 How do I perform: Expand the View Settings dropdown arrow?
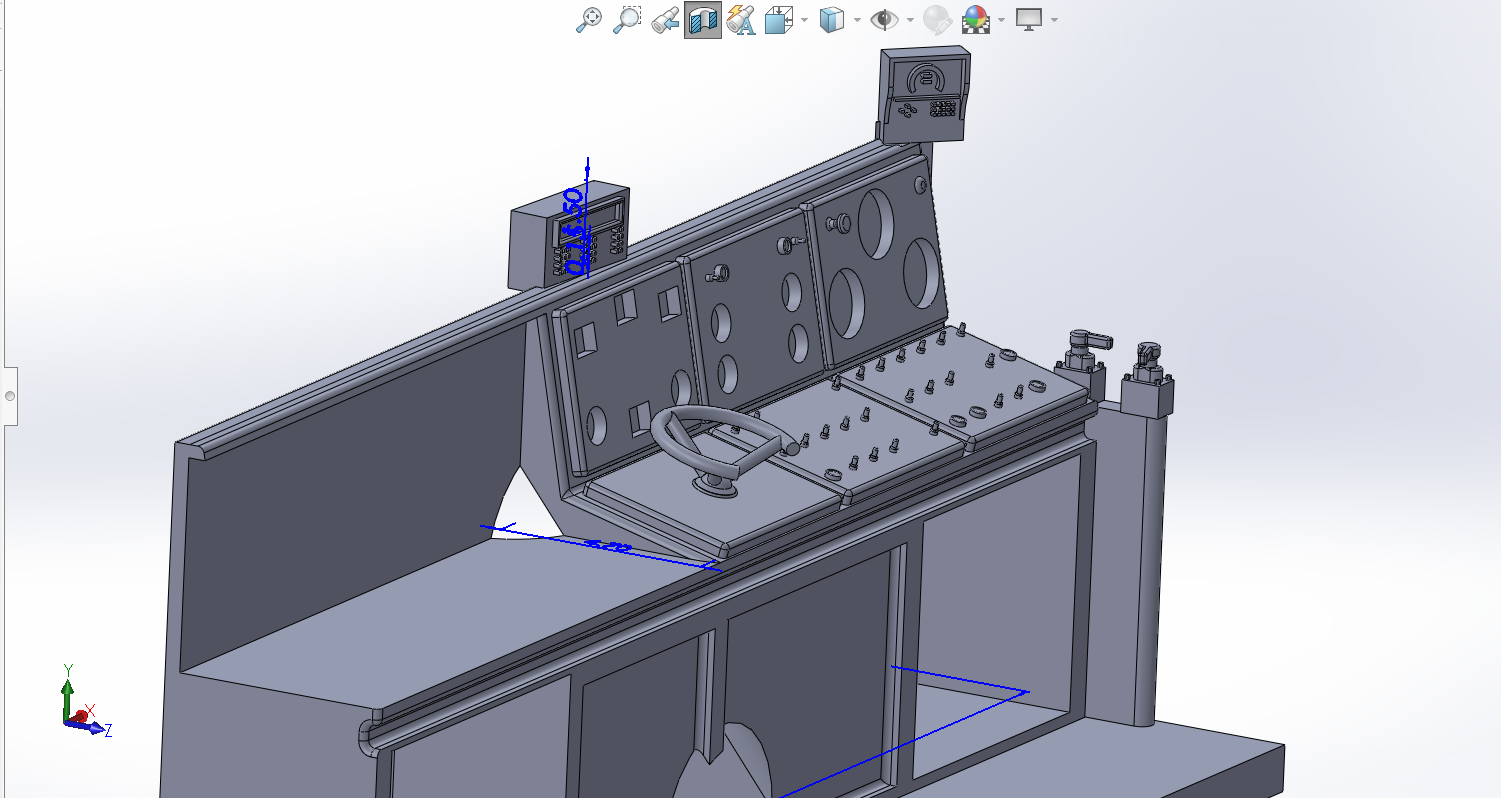click(1054, 20)
